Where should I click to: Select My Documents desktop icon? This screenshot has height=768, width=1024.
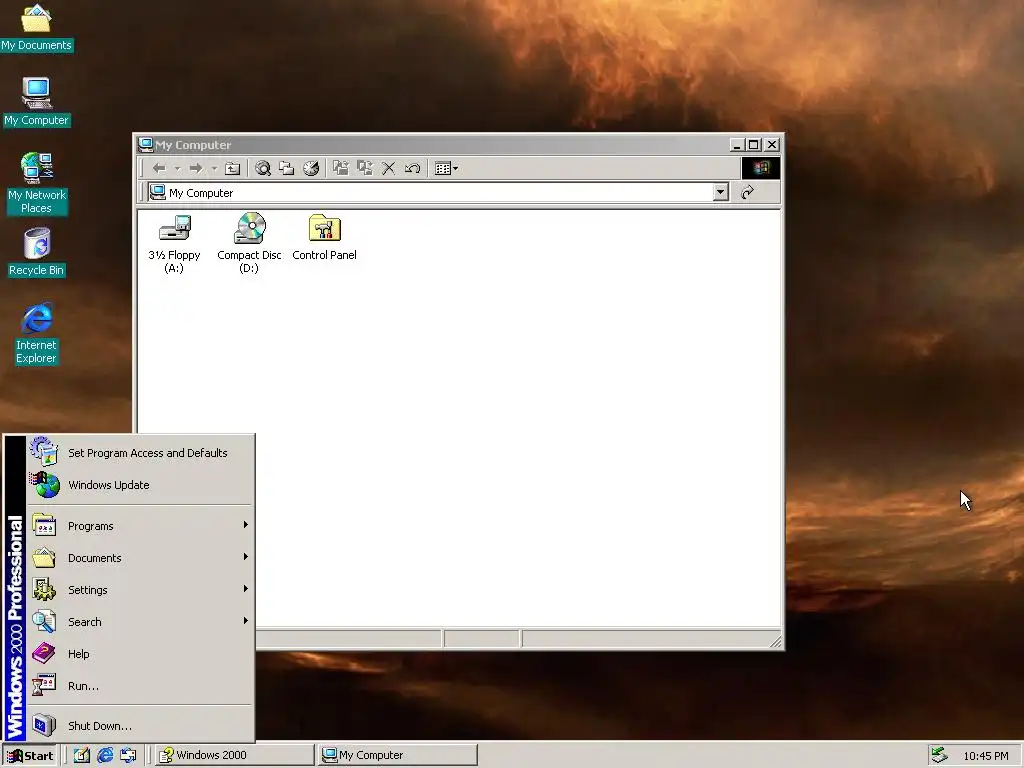36,27
